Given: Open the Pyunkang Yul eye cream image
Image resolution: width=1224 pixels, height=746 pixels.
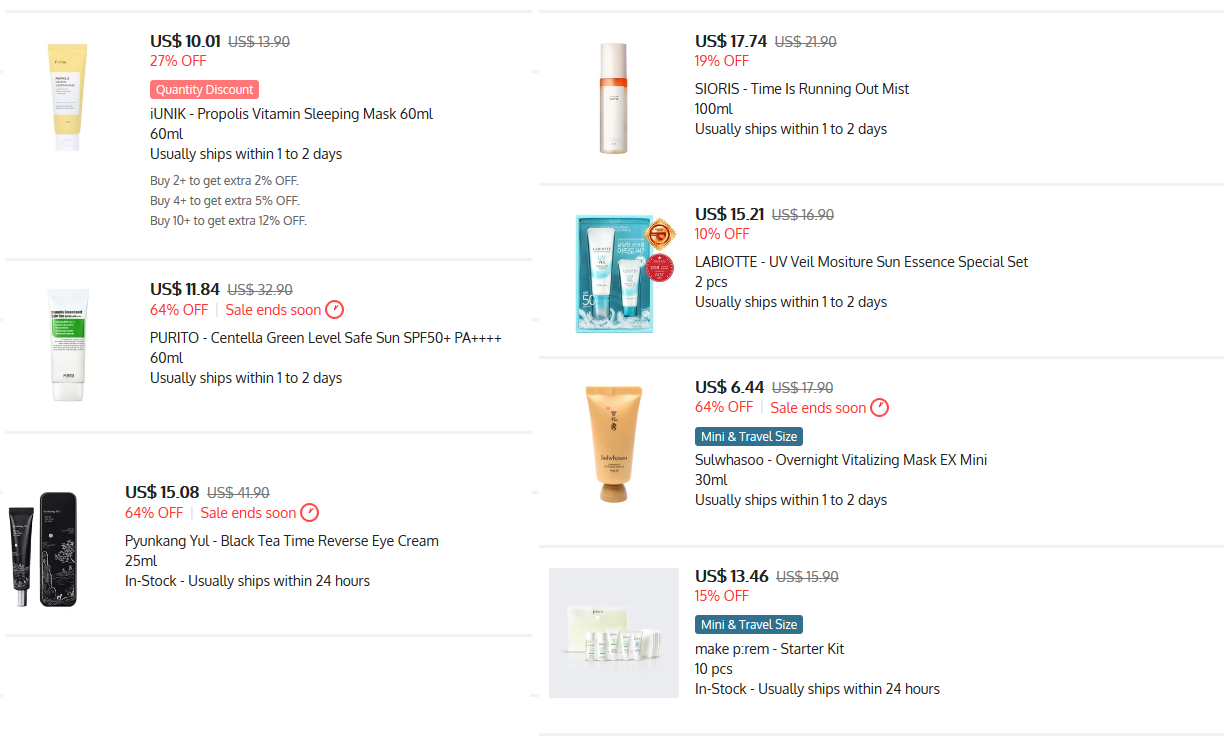Looking at the screenshot, I should pyautogui.click(x=42, y=549).
